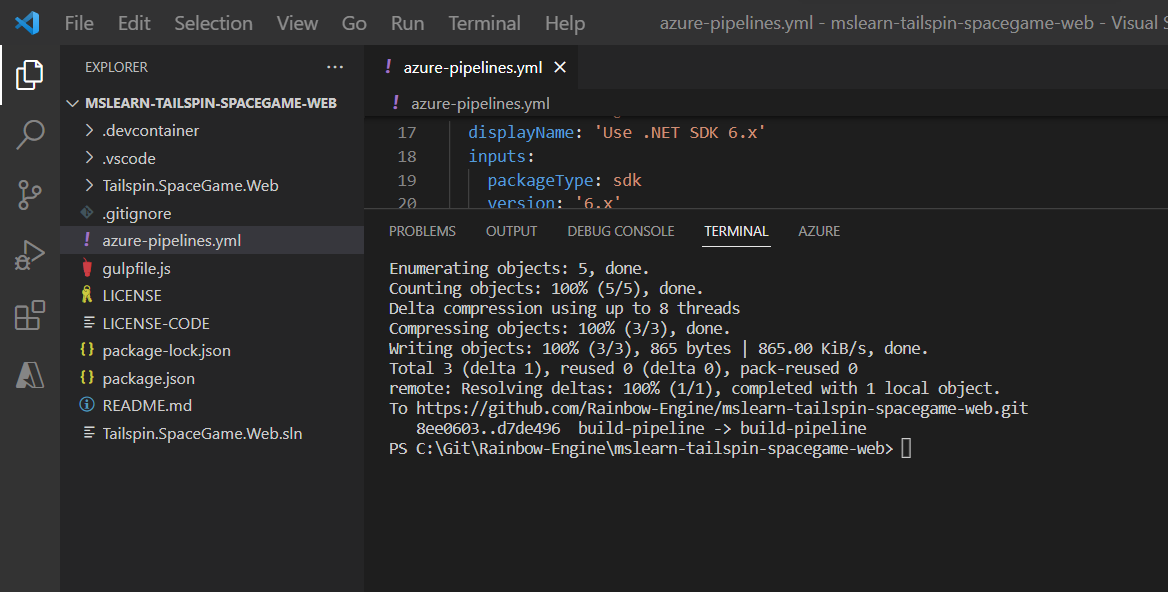1168x592 pixels.
Task: Click the packageType key on line 19
Action: 541,180
